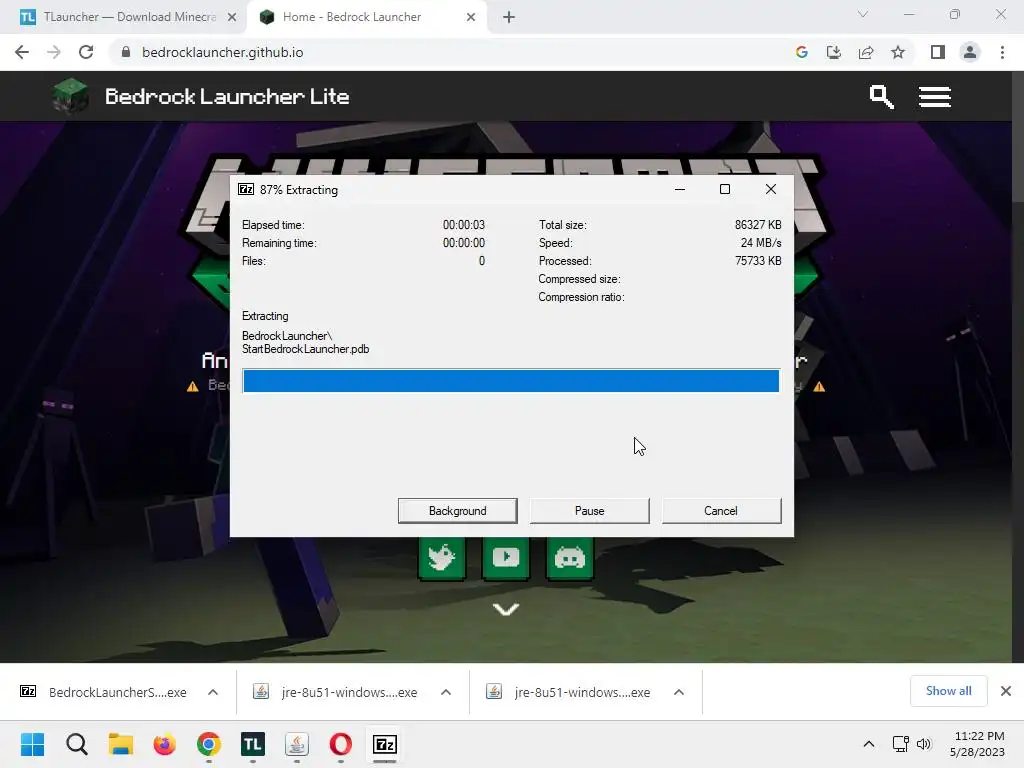Bookmark this page with star icon

coord(898,52)
